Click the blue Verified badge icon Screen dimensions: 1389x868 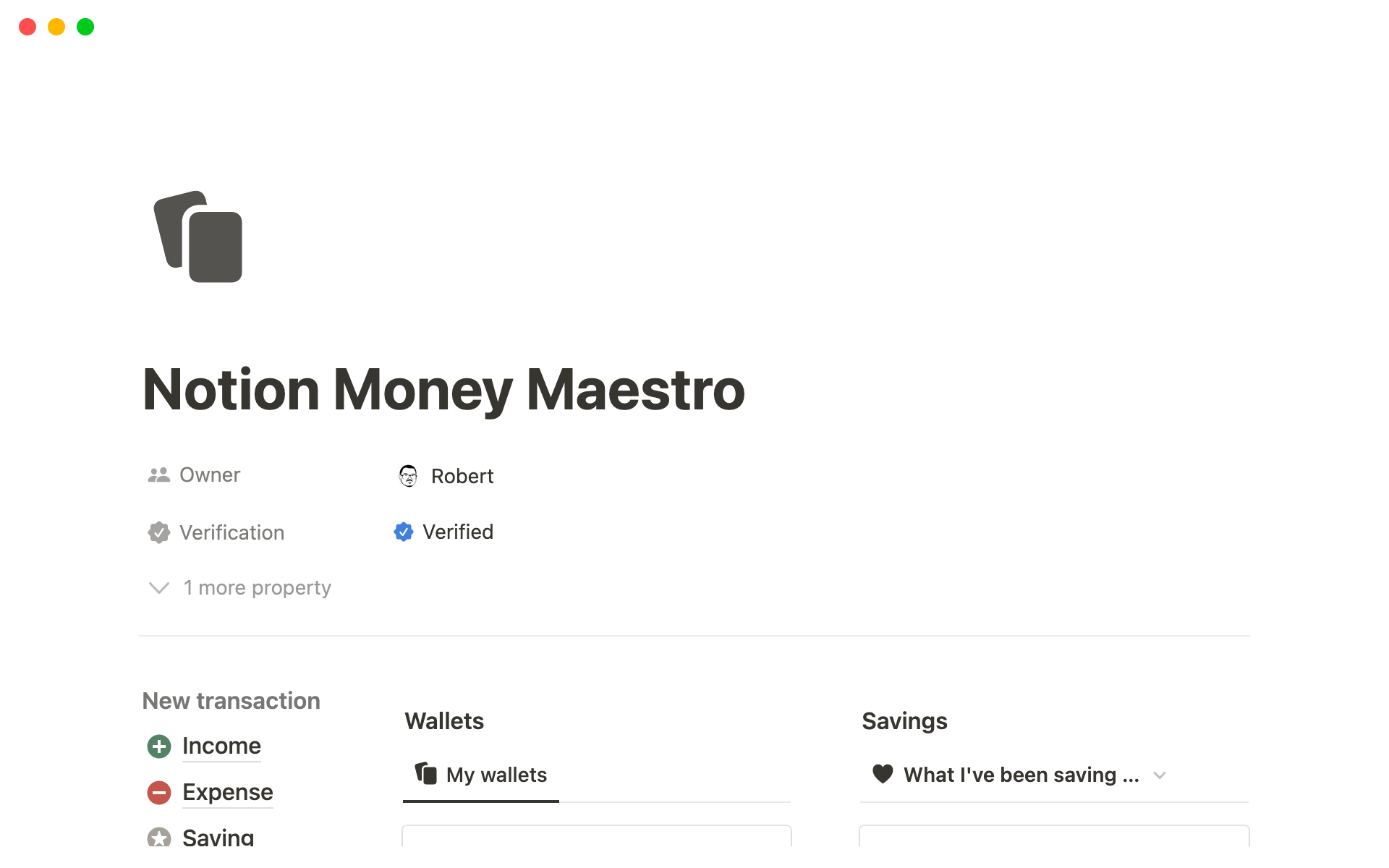coord(404,532)
